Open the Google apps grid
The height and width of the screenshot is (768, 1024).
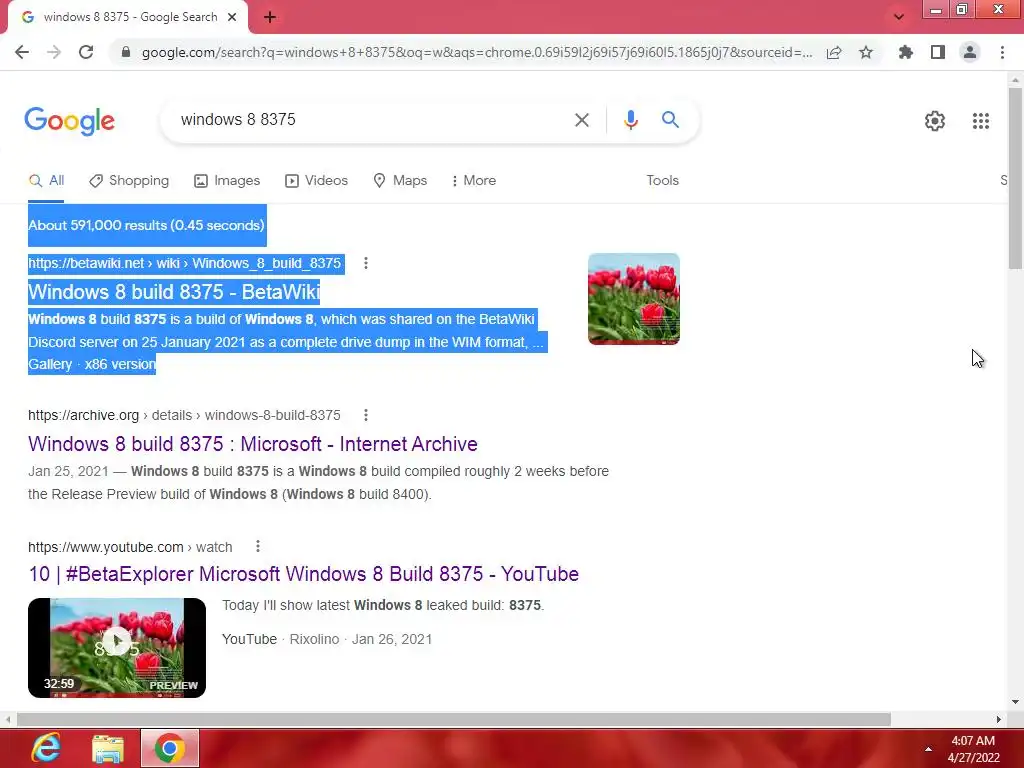(980, 121)
